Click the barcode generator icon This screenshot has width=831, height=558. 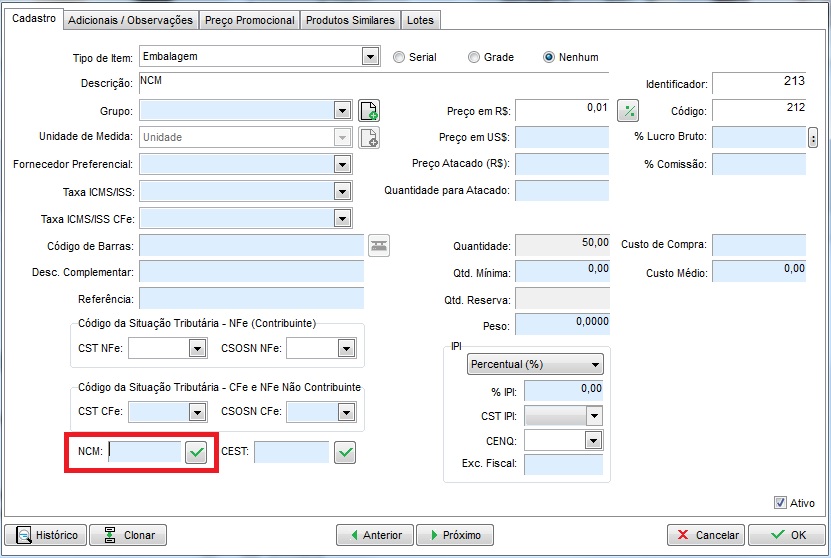point(378,245)
